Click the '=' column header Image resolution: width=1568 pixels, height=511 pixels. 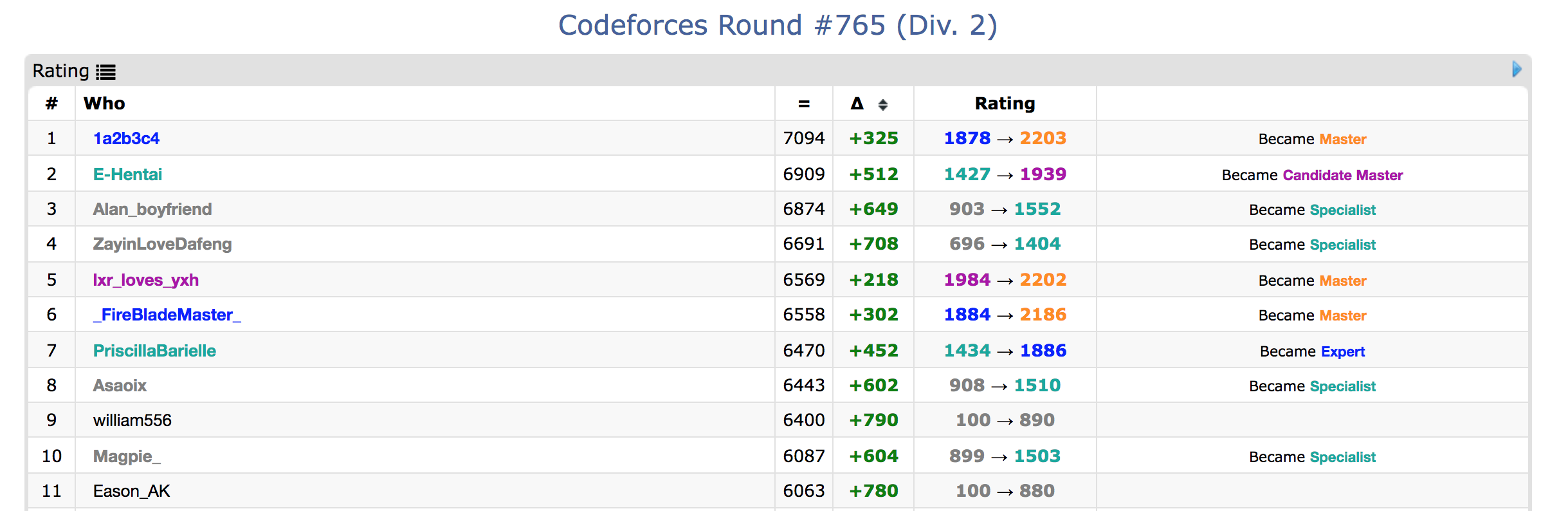coord(804,104)
